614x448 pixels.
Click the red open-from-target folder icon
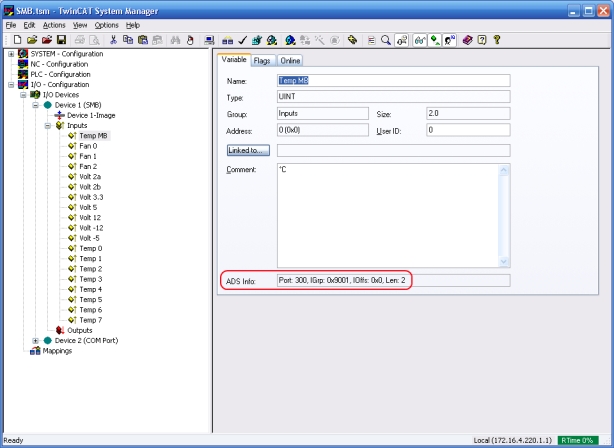(47, 40)
